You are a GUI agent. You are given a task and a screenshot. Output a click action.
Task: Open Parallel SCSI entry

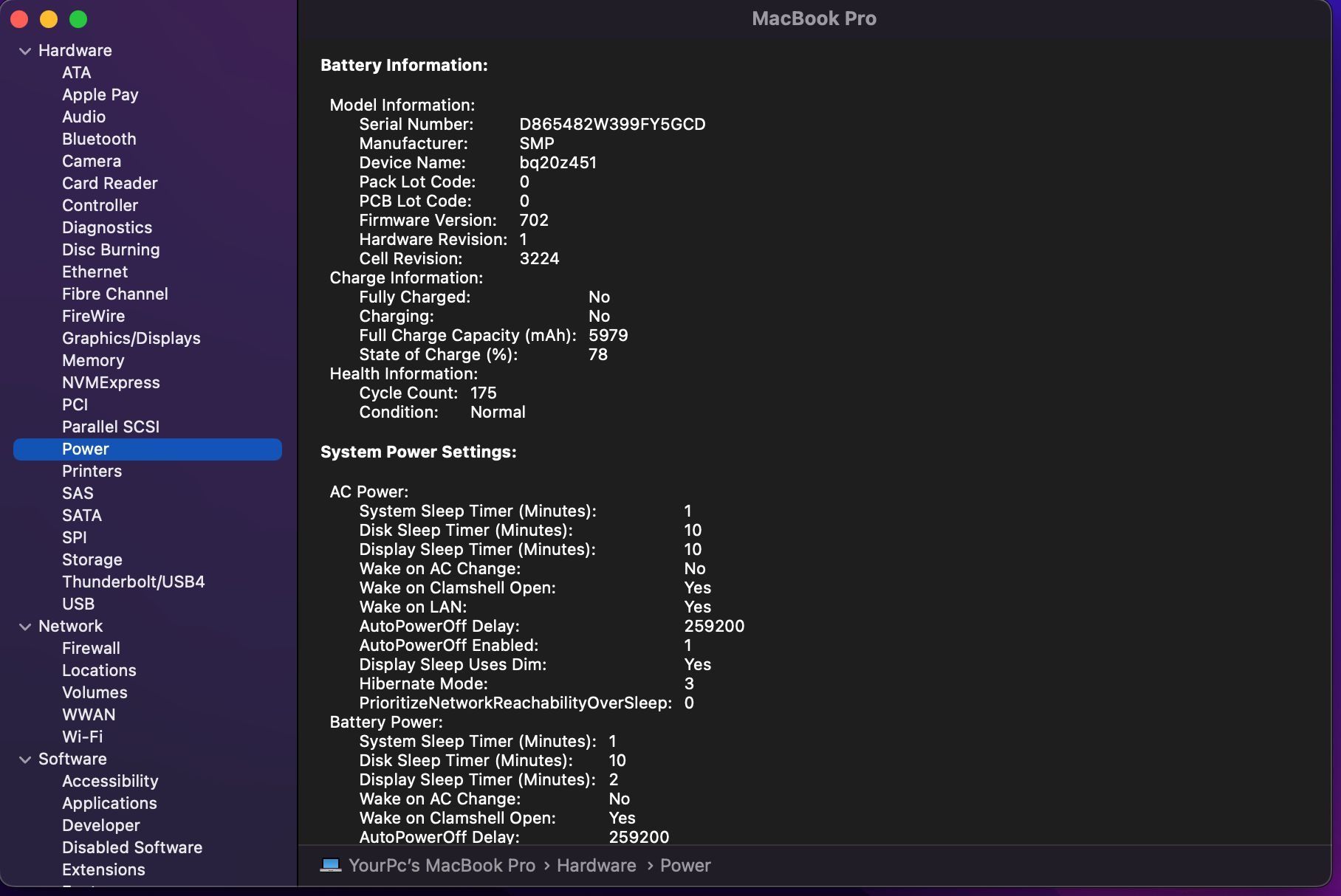pos(111,427)
